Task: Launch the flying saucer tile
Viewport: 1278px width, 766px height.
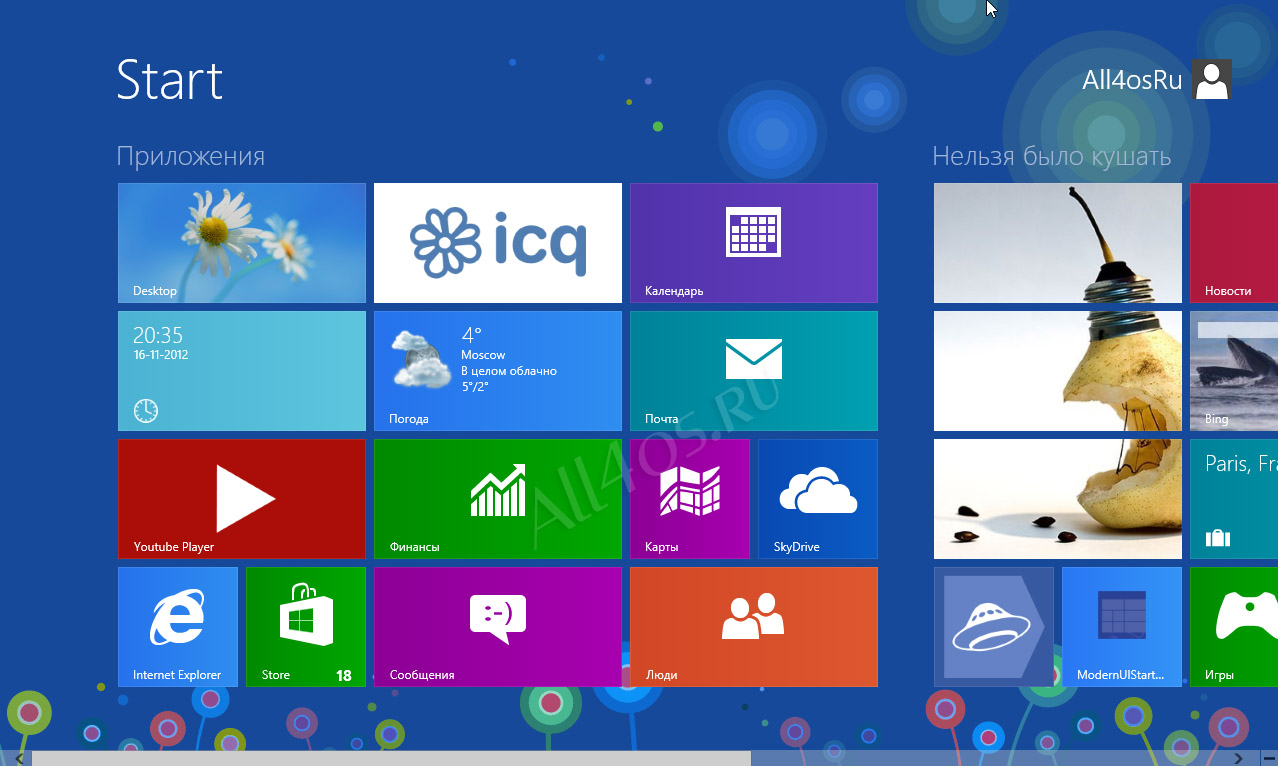Action: [x=994, y=627]
